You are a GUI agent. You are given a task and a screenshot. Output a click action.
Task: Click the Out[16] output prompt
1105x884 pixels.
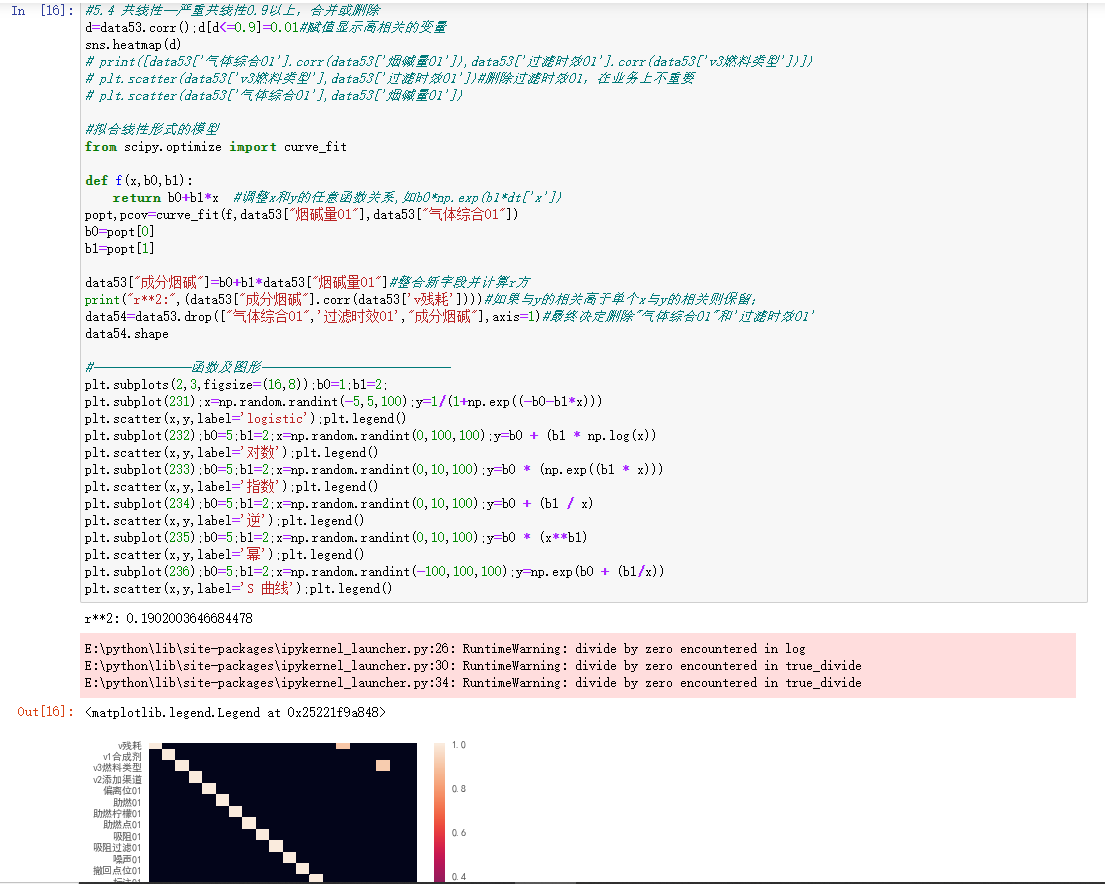(x=45, y=712)
